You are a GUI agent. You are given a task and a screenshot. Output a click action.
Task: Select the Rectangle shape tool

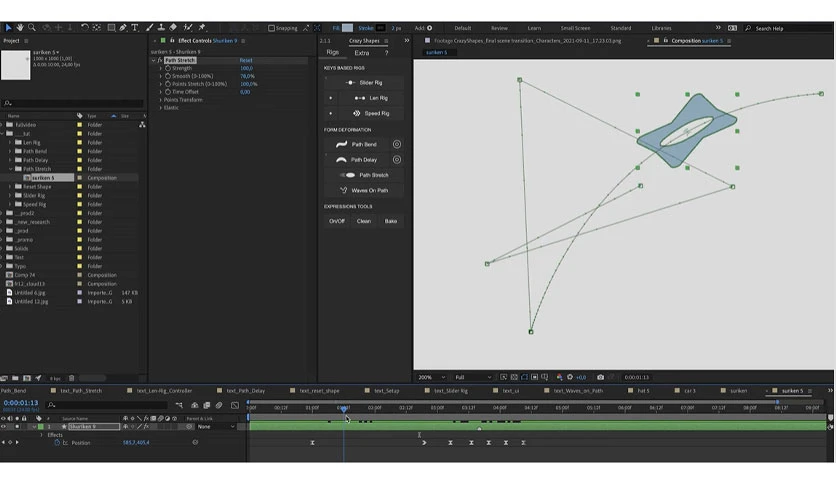[x=111, y=28]
